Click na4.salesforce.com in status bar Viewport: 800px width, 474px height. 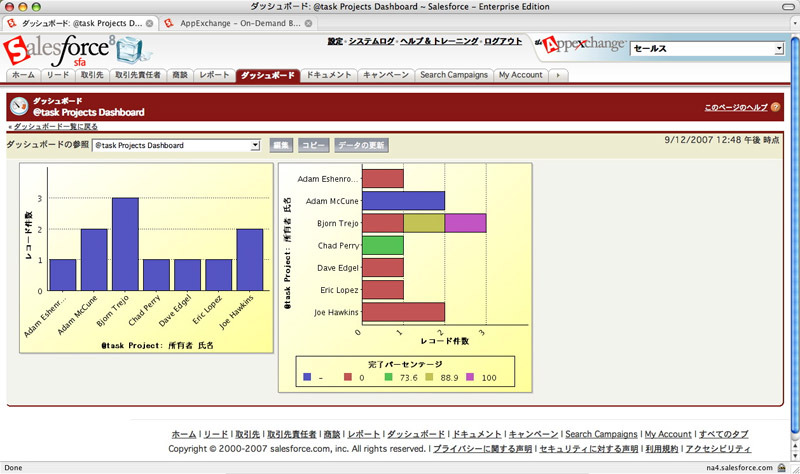point(739,467)
